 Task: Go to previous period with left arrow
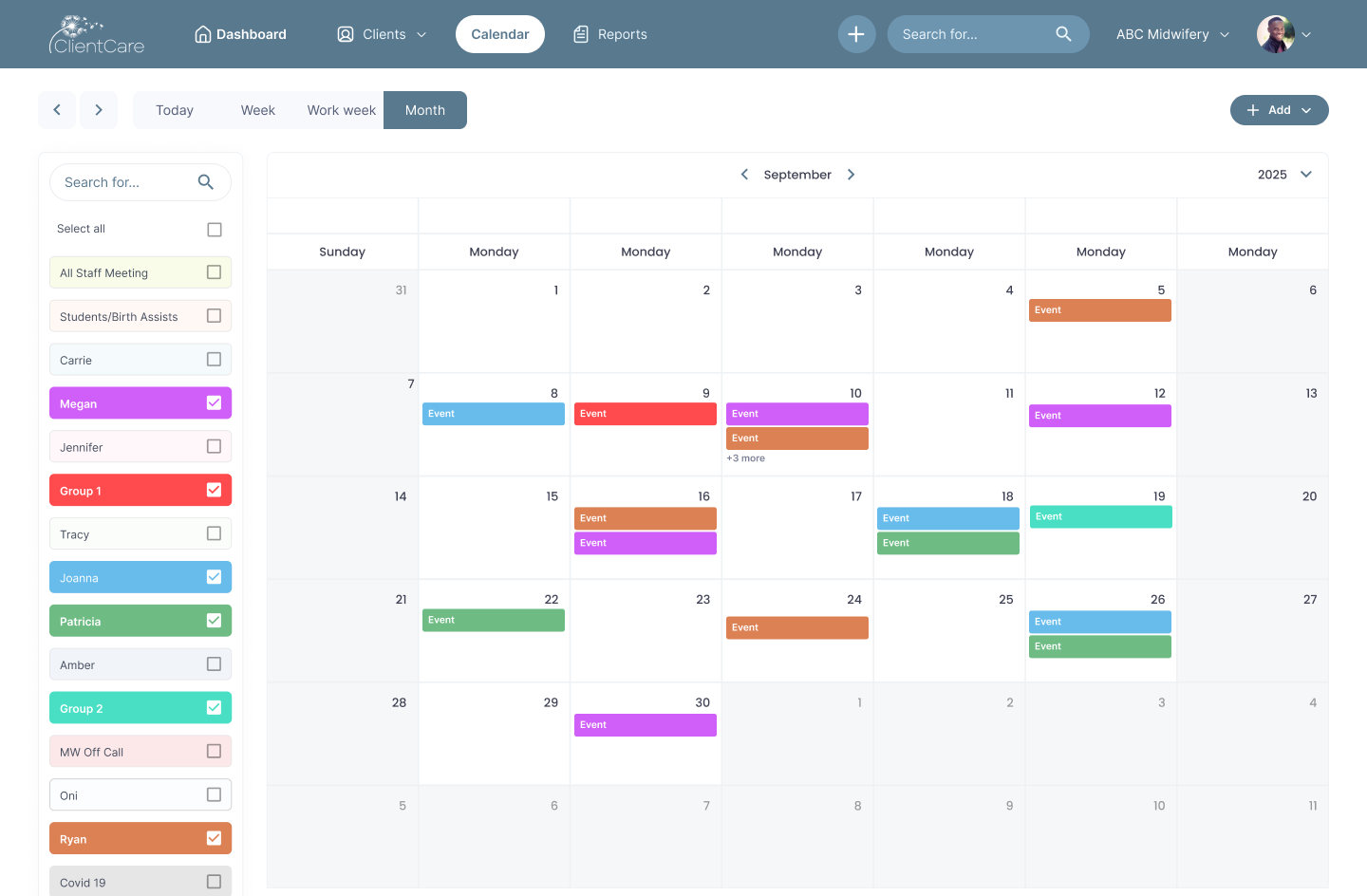coord(57,110)
